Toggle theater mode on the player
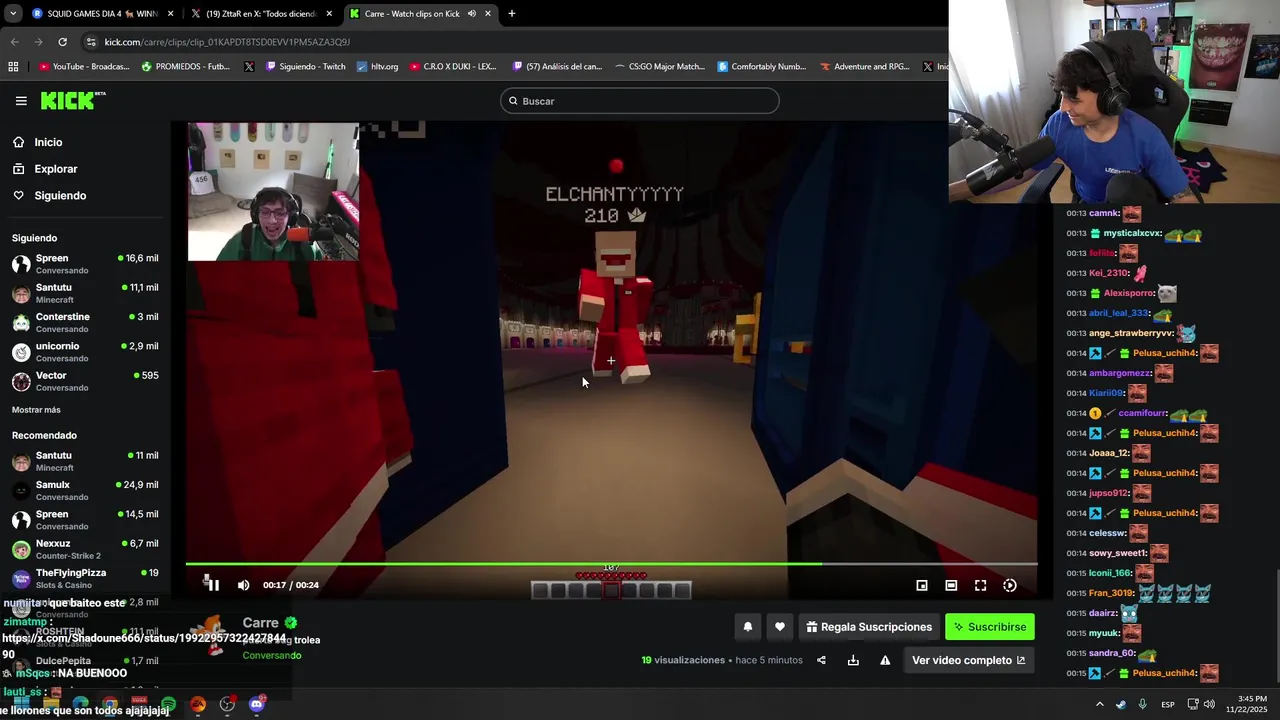 point(951,585)
